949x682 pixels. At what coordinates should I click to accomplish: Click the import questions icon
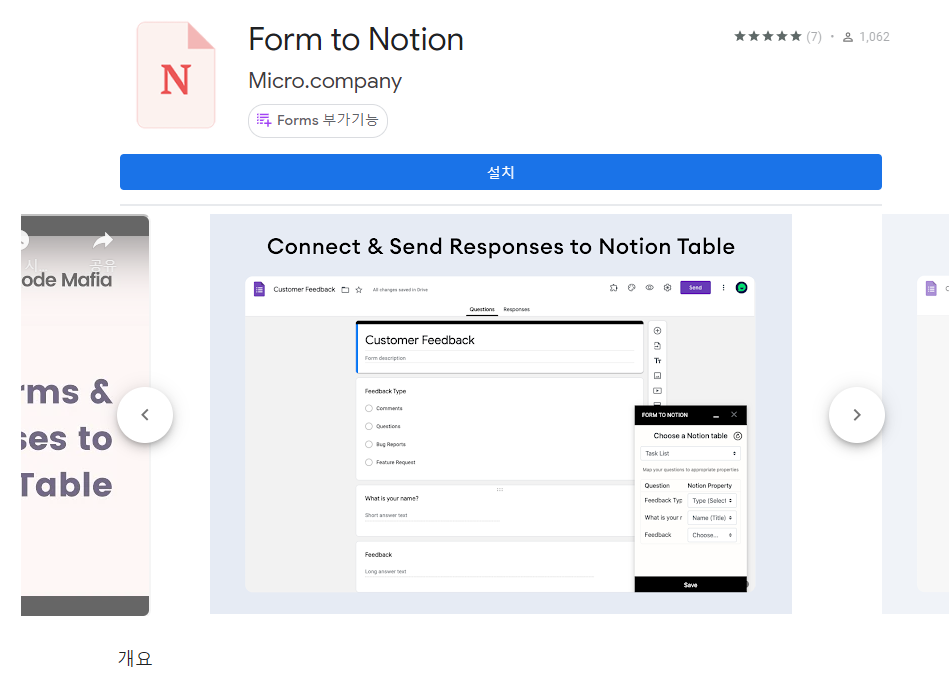pos(657,346)
